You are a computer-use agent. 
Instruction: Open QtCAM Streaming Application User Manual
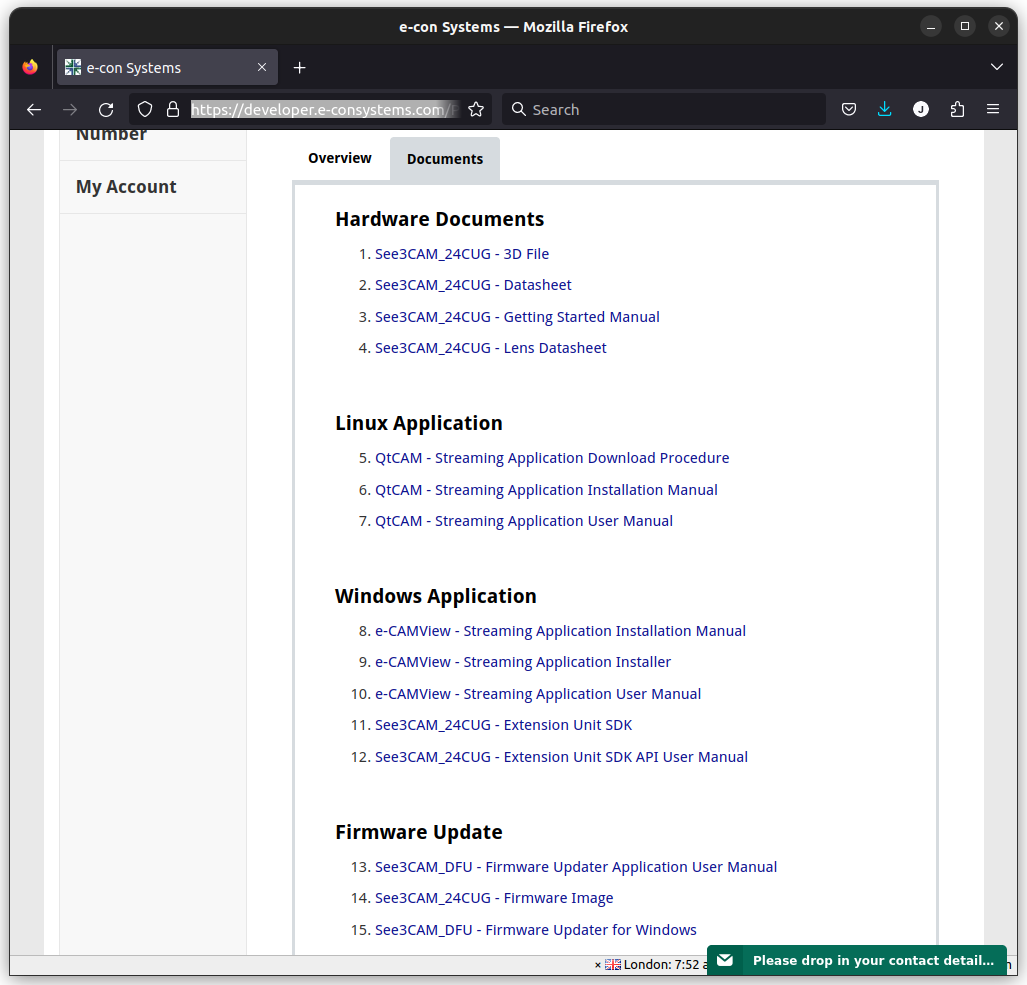(x=523, y=521)
